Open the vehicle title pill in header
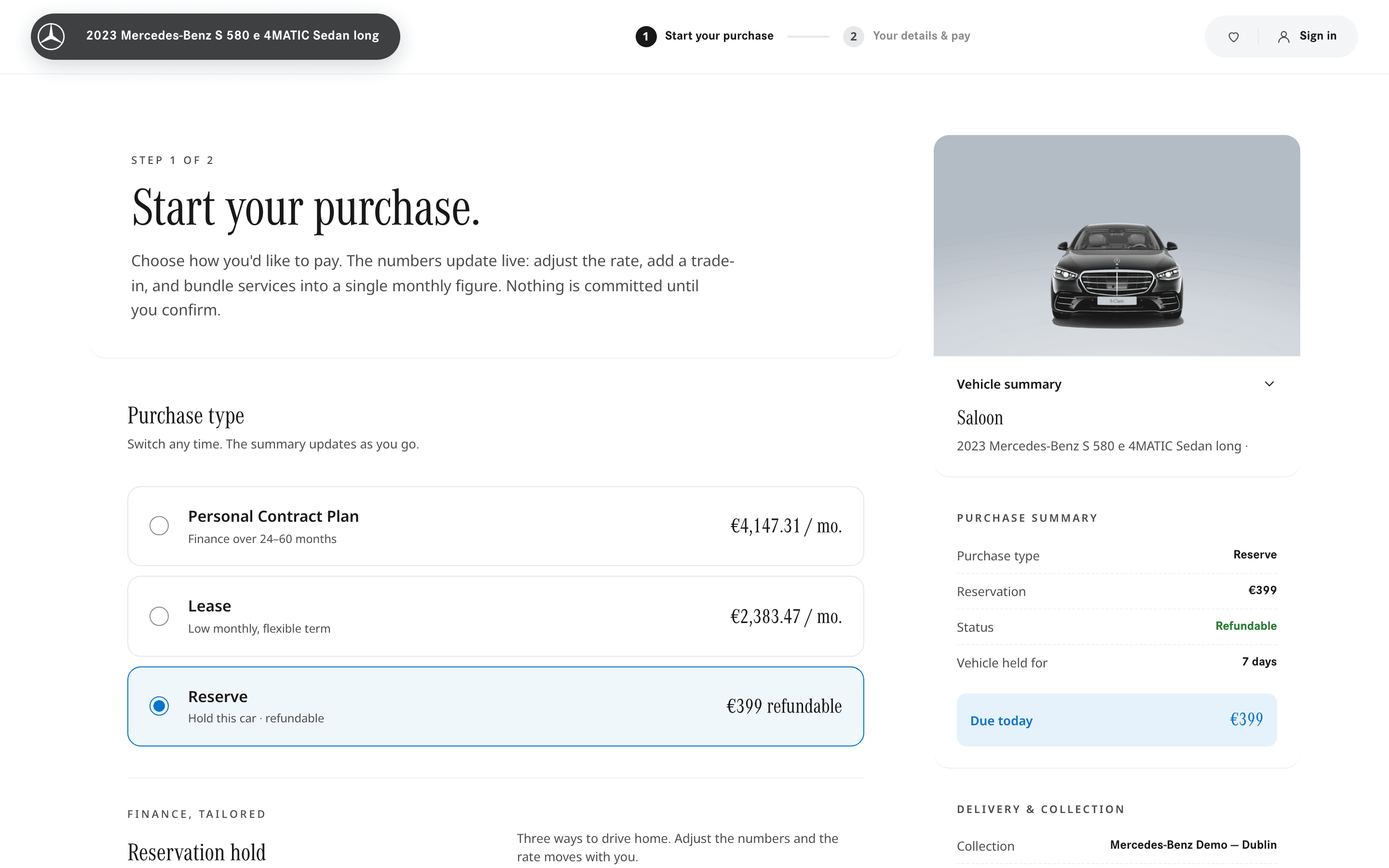This screenshot has height=868, width=1389. click(x=215, y=36)
